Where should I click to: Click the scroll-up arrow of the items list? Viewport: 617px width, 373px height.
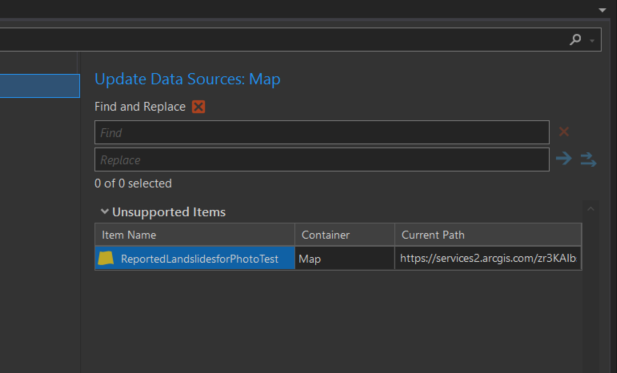pyautogui.click(x=591, y=209)
